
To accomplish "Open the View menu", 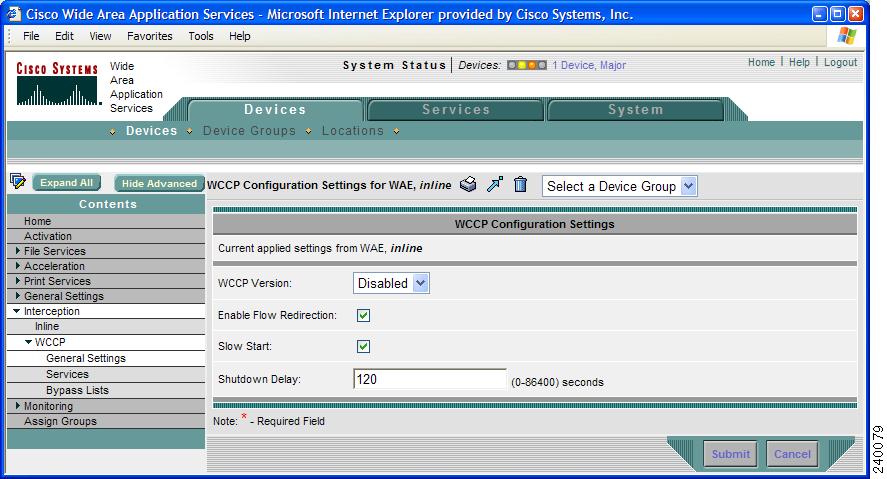I will (100, 36).
